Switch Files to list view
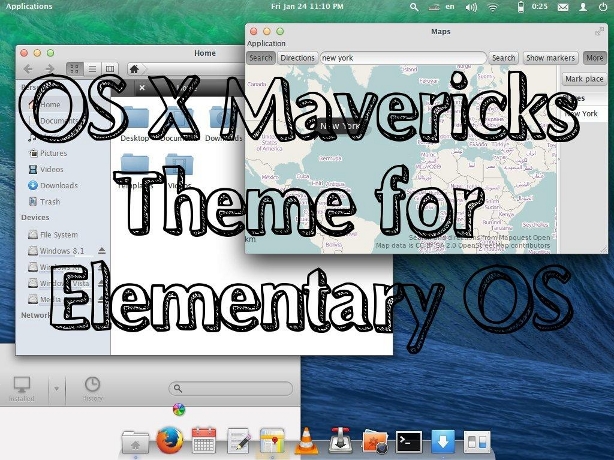The width and height of the screenshot is (614, 460). pyautogui.click(x=92, y=69)
